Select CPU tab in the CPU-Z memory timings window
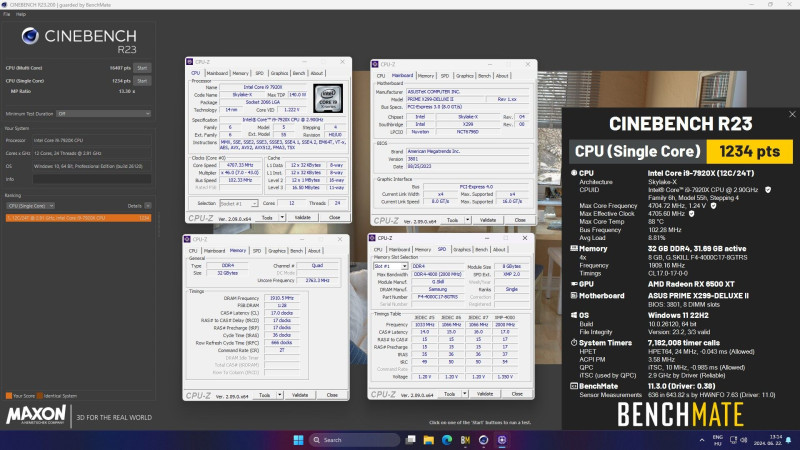800x450 pixels. tap(193, 251)
